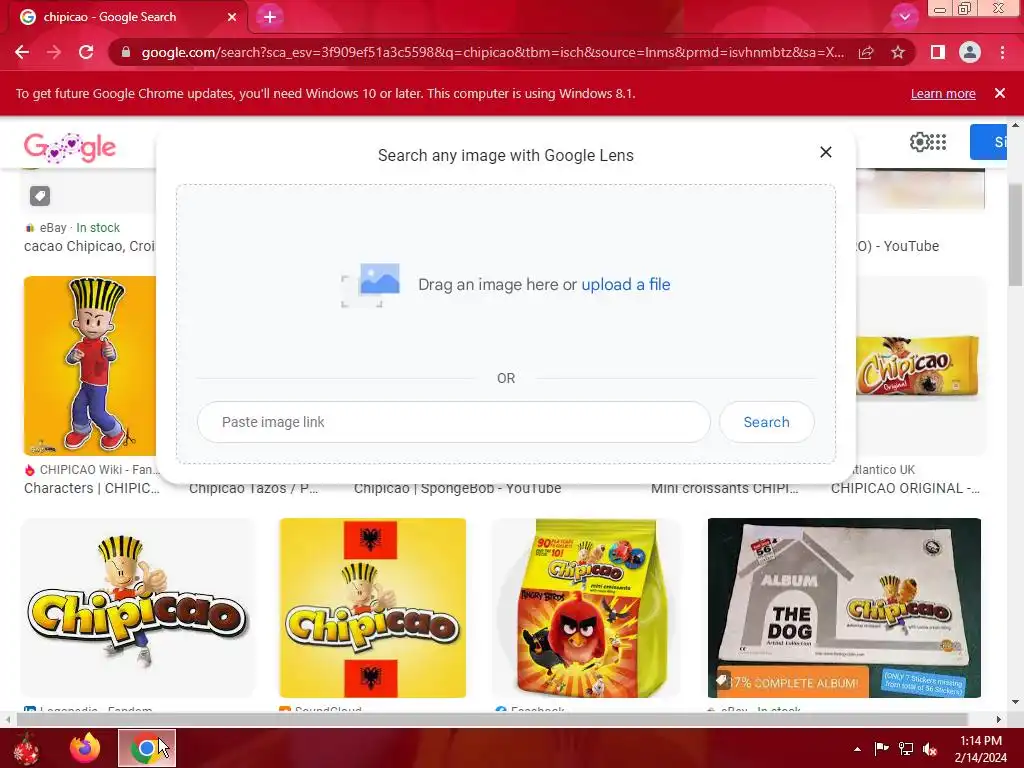This screenshot has height=768, width=1024.
Task: Follow the Learn more link
Action: pos(943,93)
